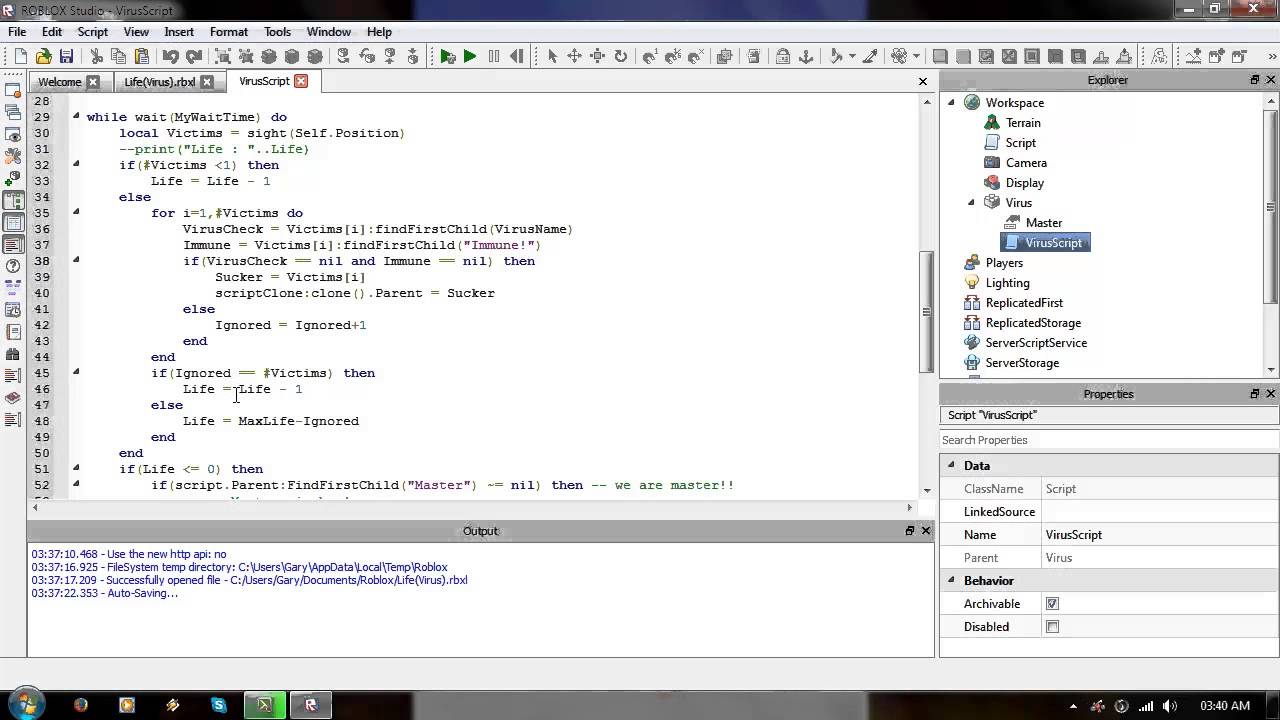
Task: Click the Help question mark icon in sidebar
Action: pyautogui.click(x=13, y=266)
